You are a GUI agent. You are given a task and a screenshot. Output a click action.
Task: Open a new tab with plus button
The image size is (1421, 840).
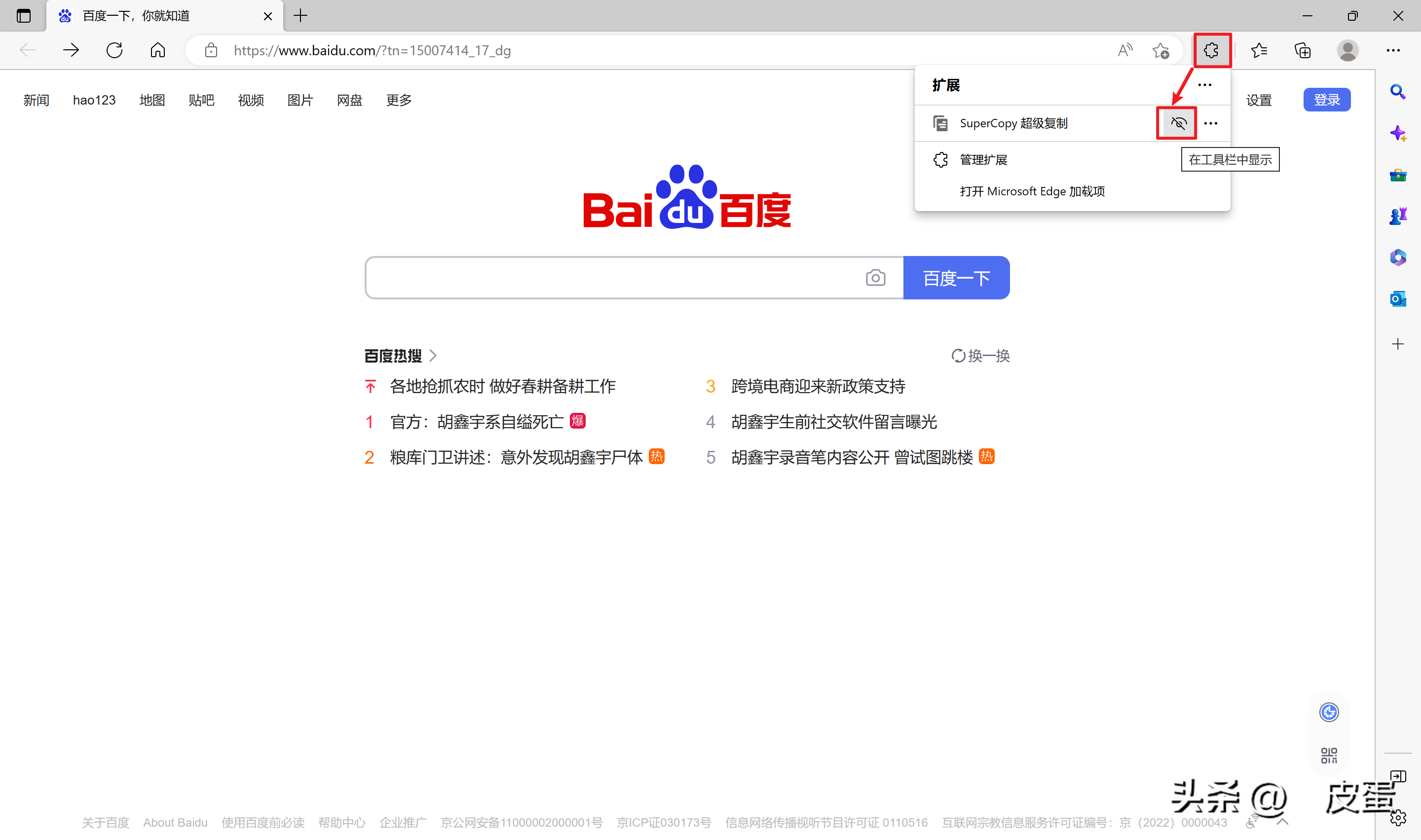pyautogui.click(x=300, y=16)
